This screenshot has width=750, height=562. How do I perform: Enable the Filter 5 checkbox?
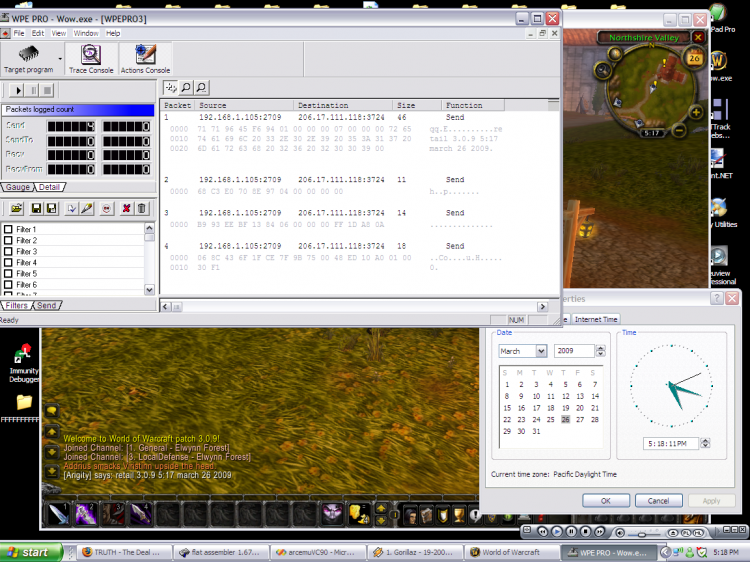click(x=8, y=274)
